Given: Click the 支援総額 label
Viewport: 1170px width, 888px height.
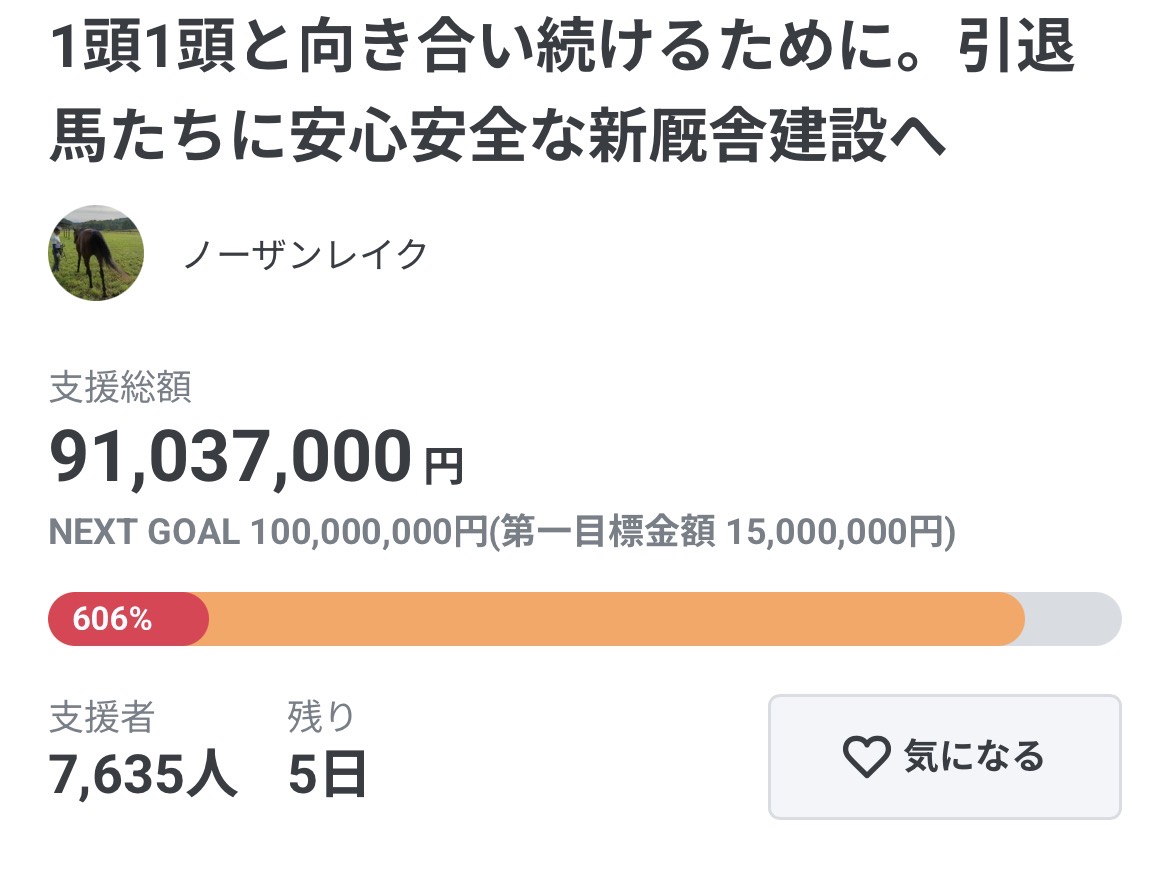Looking at the screenshot, I should click(120, 388).
